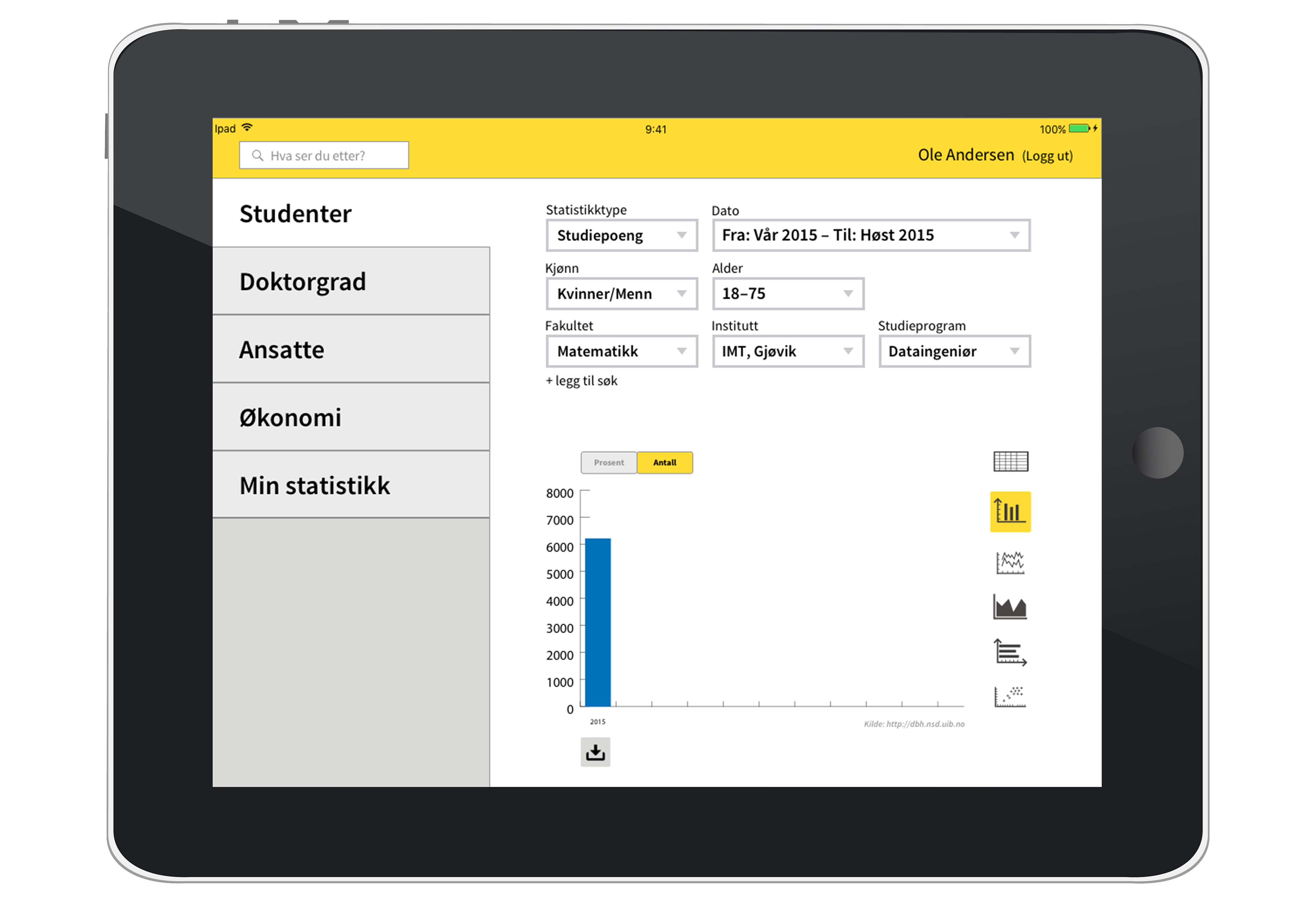
Task: Focus the 'Hva ser du etter?' search field
Action: click(324, 155)
